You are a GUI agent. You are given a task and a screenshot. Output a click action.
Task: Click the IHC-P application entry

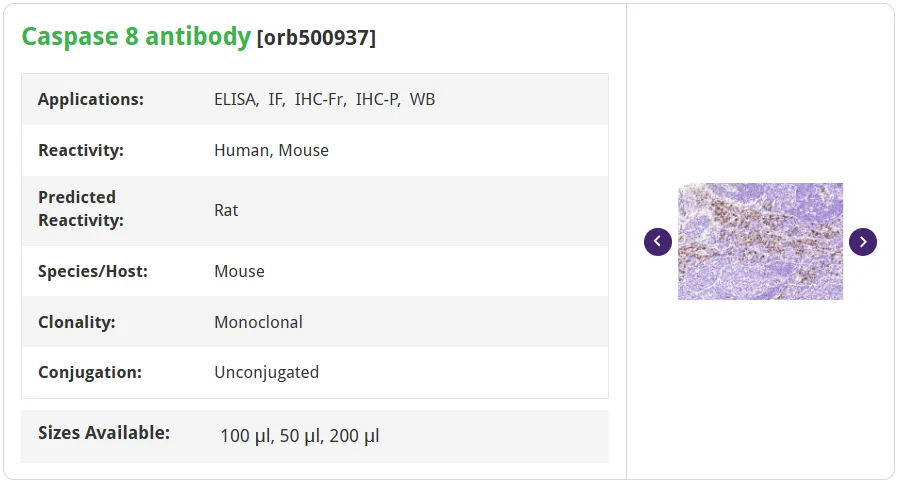tap(378, 99)
